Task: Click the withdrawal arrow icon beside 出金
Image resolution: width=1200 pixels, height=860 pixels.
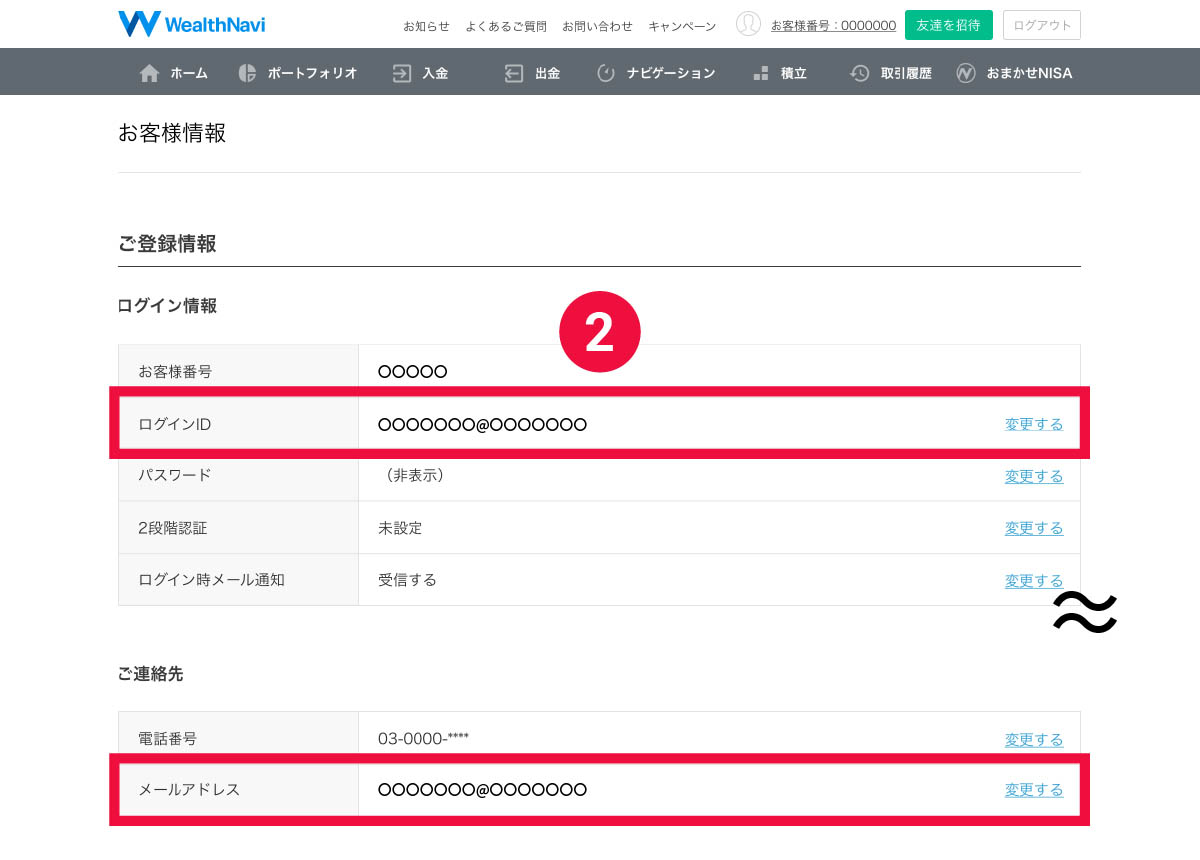Action: coord(514,73)
